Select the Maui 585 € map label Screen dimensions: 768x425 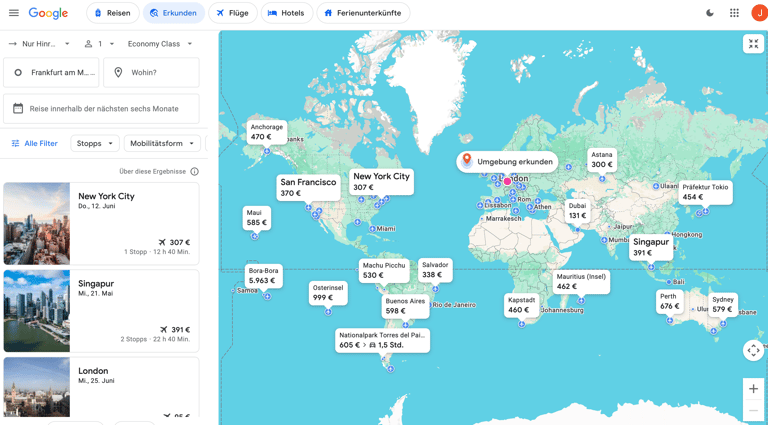(x=257, y=218)
